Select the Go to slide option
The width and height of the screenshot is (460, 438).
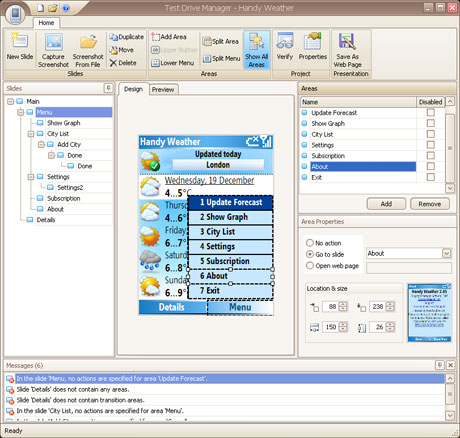[x=310, y=254]
